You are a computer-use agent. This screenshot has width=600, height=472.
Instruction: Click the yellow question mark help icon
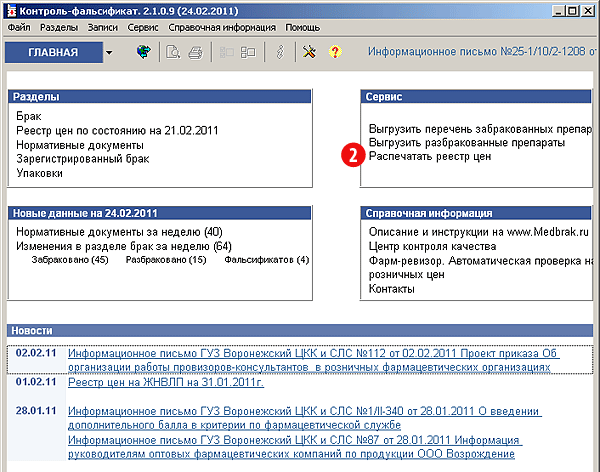pyautogui.click(x=335, y=52)
